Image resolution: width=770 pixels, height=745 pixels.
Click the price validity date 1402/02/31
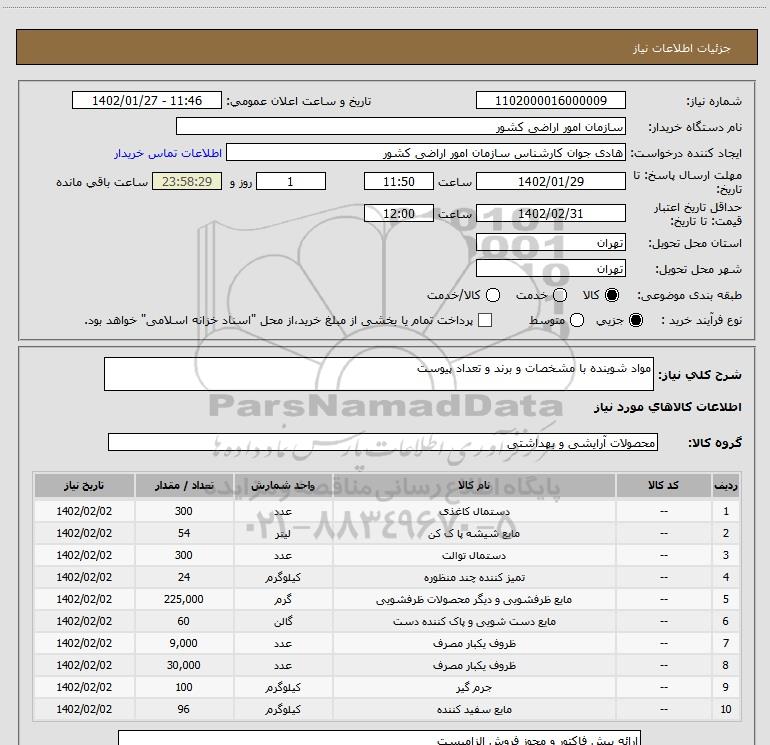click(x=550, y=213)
